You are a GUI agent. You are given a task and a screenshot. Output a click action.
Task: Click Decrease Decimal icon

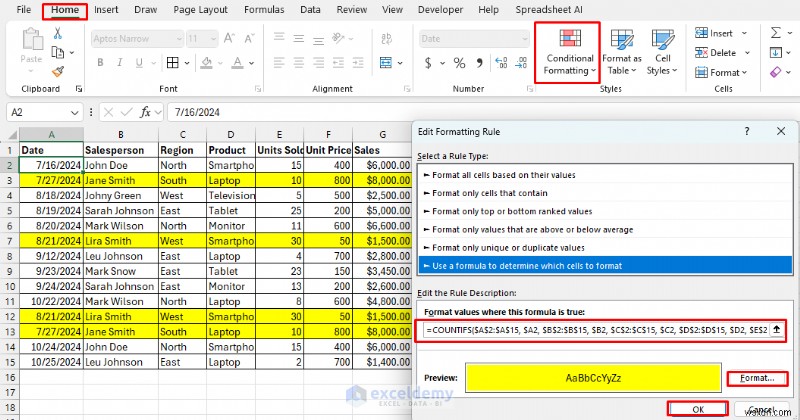(521, 63)
